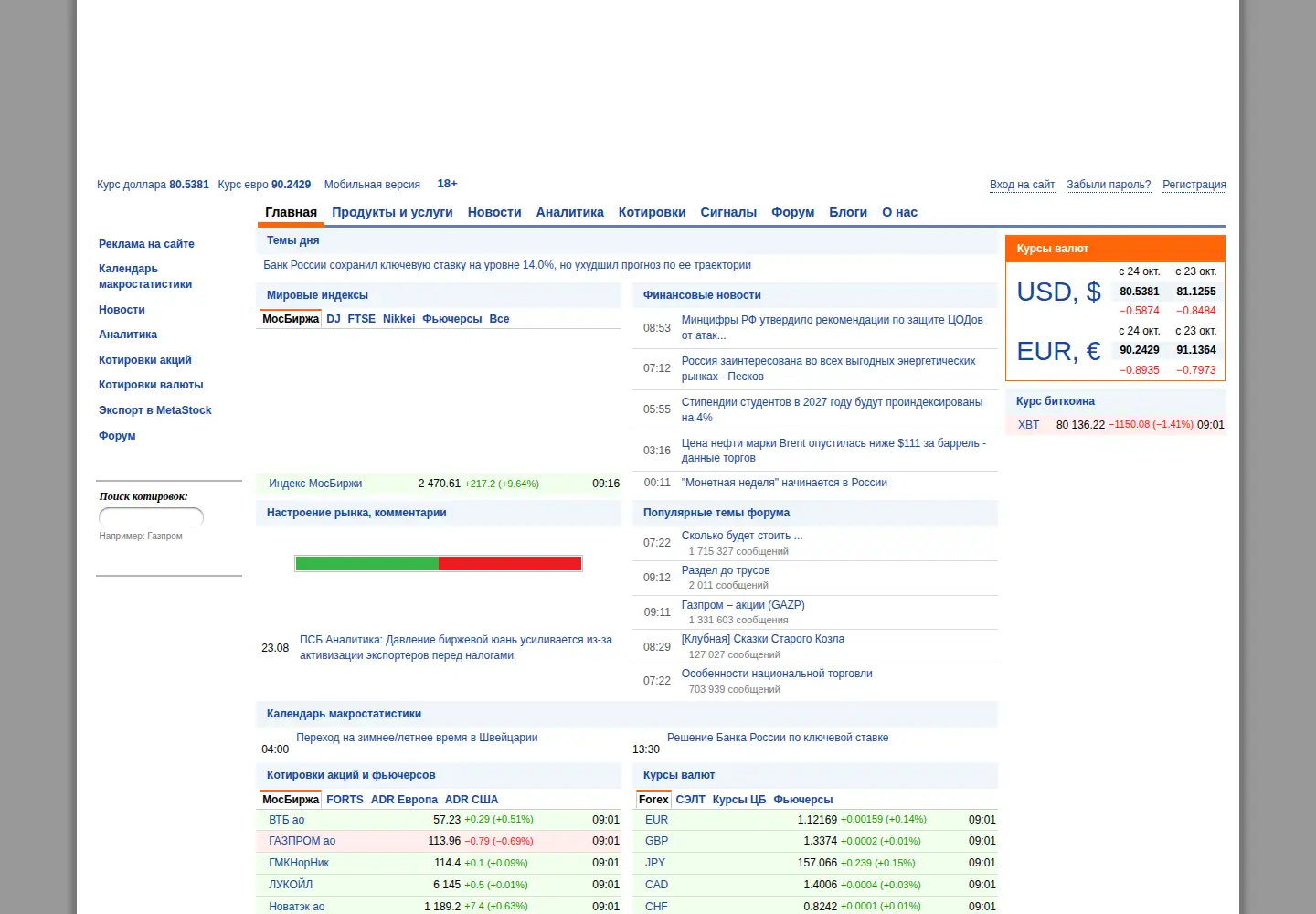Open Brent oil price news headline

[x=833, y=451]
